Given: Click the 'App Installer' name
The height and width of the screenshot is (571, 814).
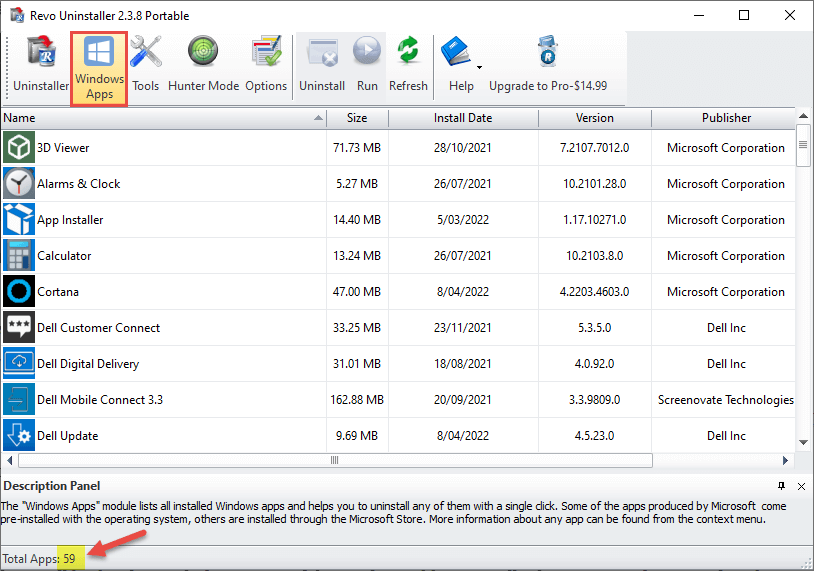Looking at the screenshot, I should (70, 220).
